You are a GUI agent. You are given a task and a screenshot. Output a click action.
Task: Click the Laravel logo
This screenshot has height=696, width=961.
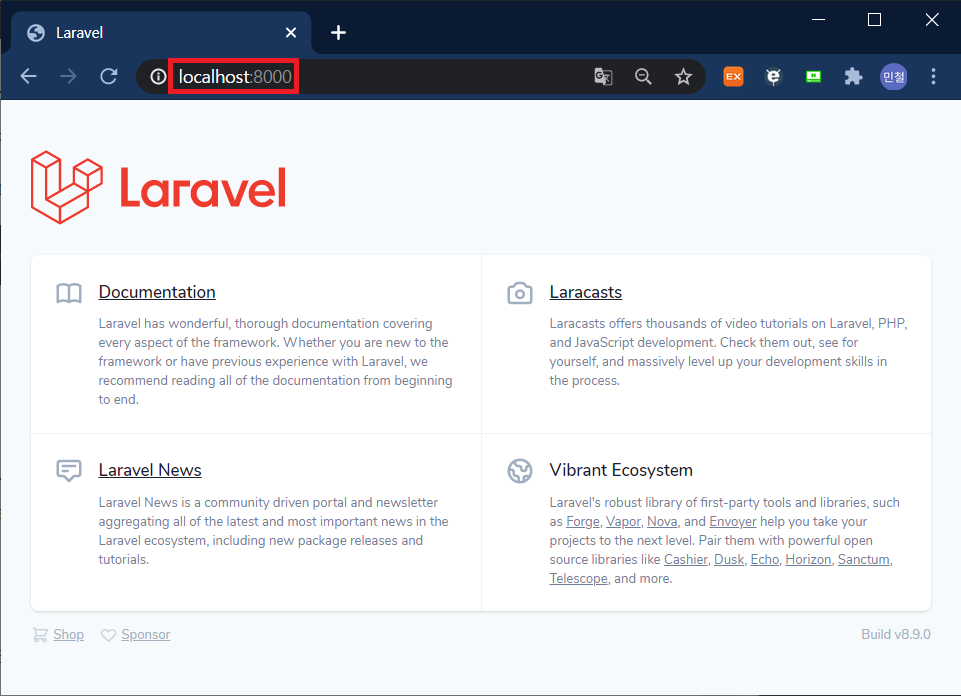[158, 187]
